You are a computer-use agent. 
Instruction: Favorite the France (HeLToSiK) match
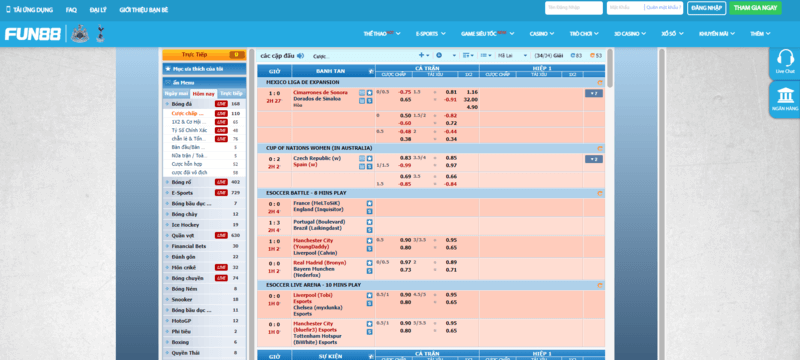point(369,203)
